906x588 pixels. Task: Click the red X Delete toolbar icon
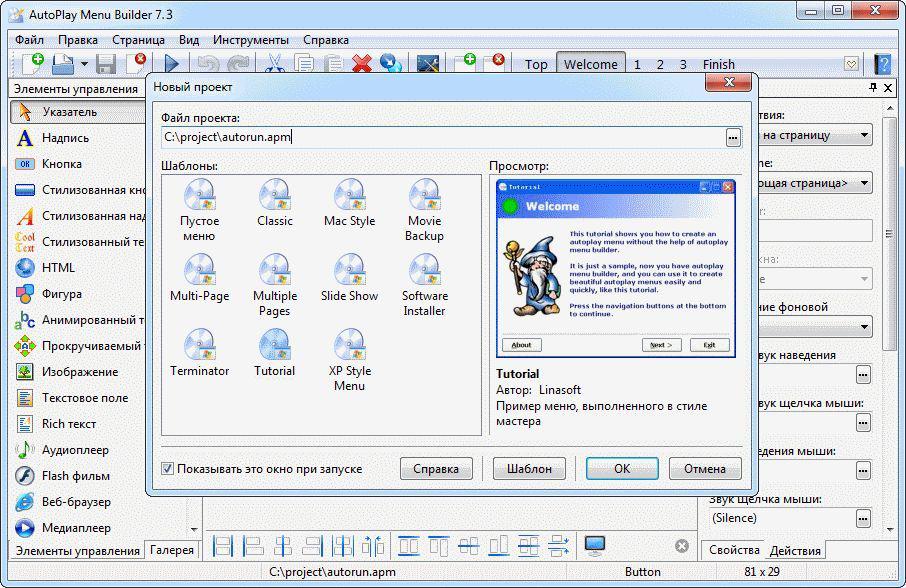362,64
